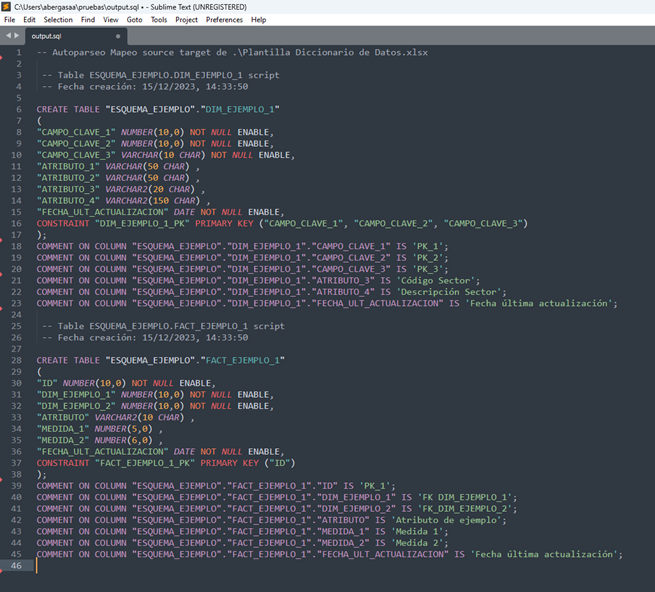Click "ATRIBUTO_3" column definition on line 13
The image size is (655, 592).
(x=121, y=189)
